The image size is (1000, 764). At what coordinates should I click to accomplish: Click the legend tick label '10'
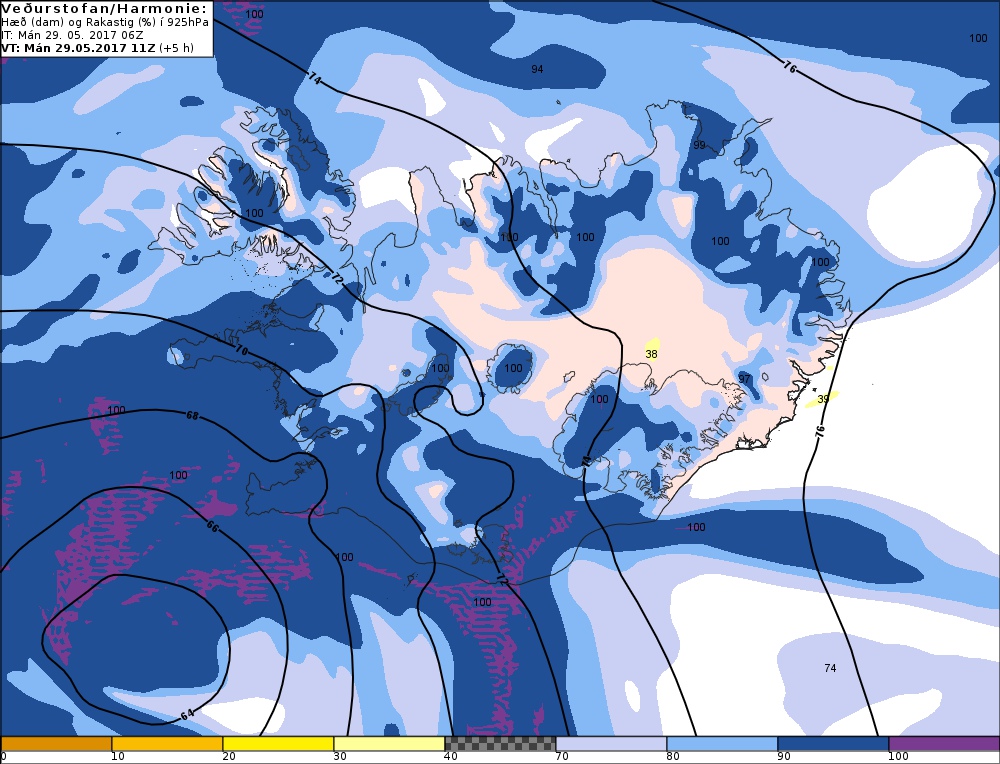tap(118, 756)
